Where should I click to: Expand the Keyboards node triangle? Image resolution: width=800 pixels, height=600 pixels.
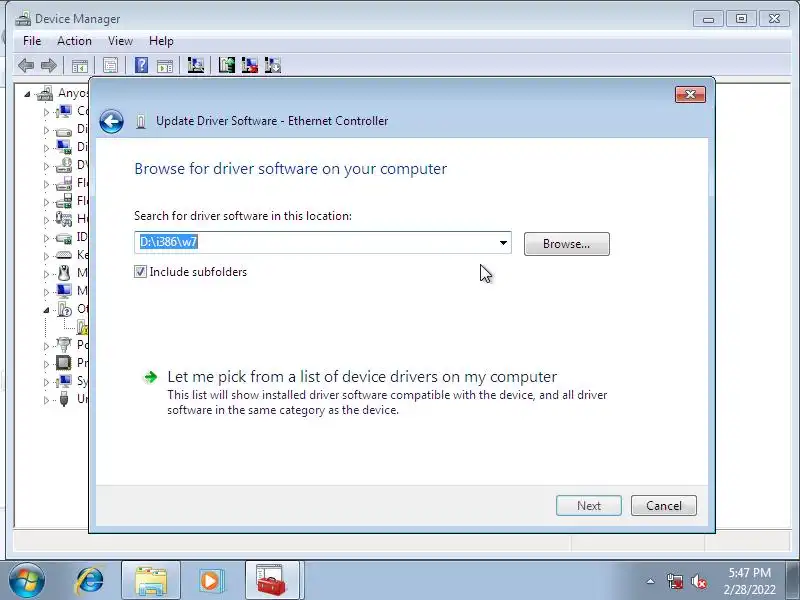pyautogui.click(x=46, y=256)
